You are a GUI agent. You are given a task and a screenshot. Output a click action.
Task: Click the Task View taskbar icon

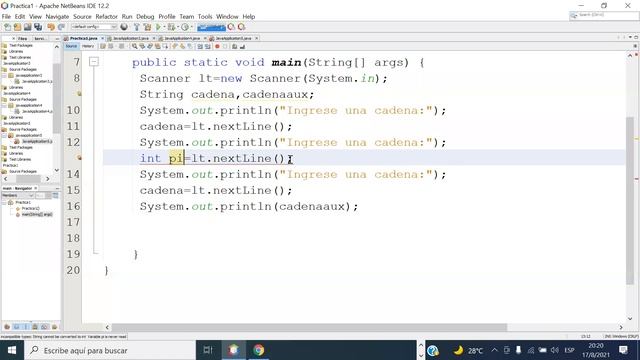(x=208, y=350)
